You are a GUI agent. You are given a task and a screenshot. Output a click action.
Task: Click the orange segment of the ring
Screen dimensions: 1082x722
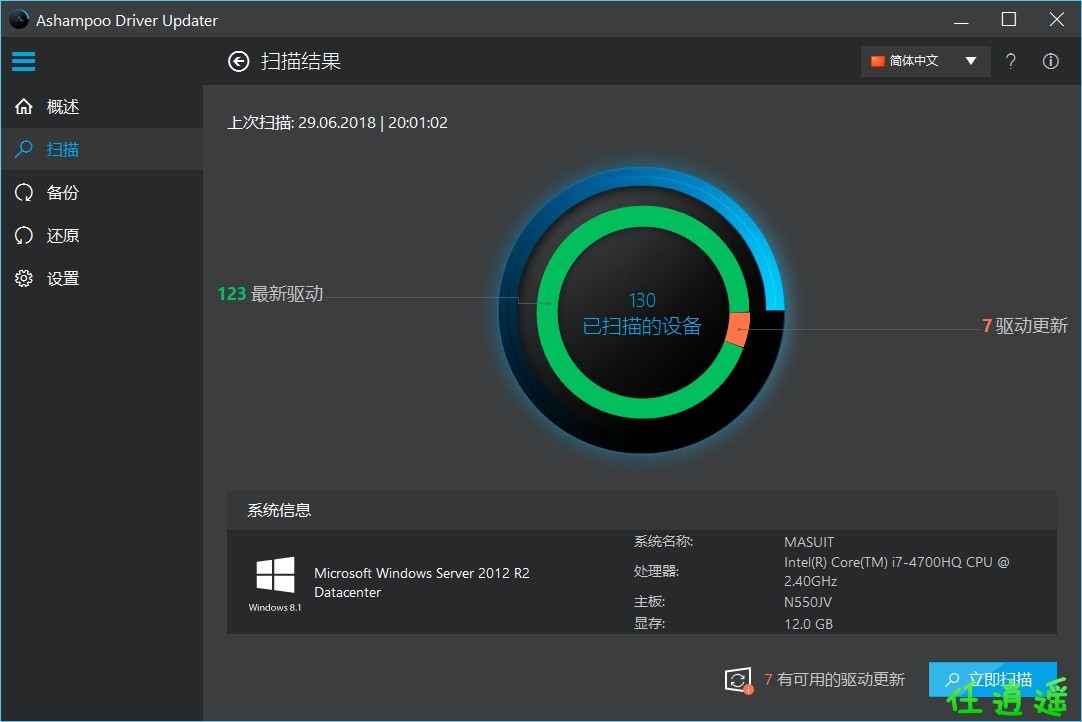tap(738, 329)
